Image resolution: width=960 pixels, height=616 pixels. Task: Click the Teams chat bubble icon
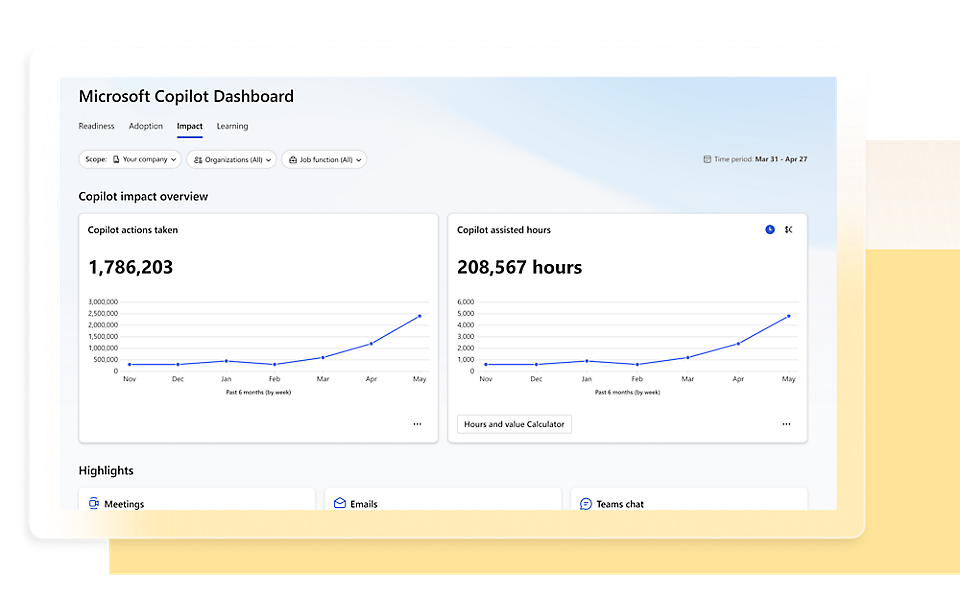[586, 503]
